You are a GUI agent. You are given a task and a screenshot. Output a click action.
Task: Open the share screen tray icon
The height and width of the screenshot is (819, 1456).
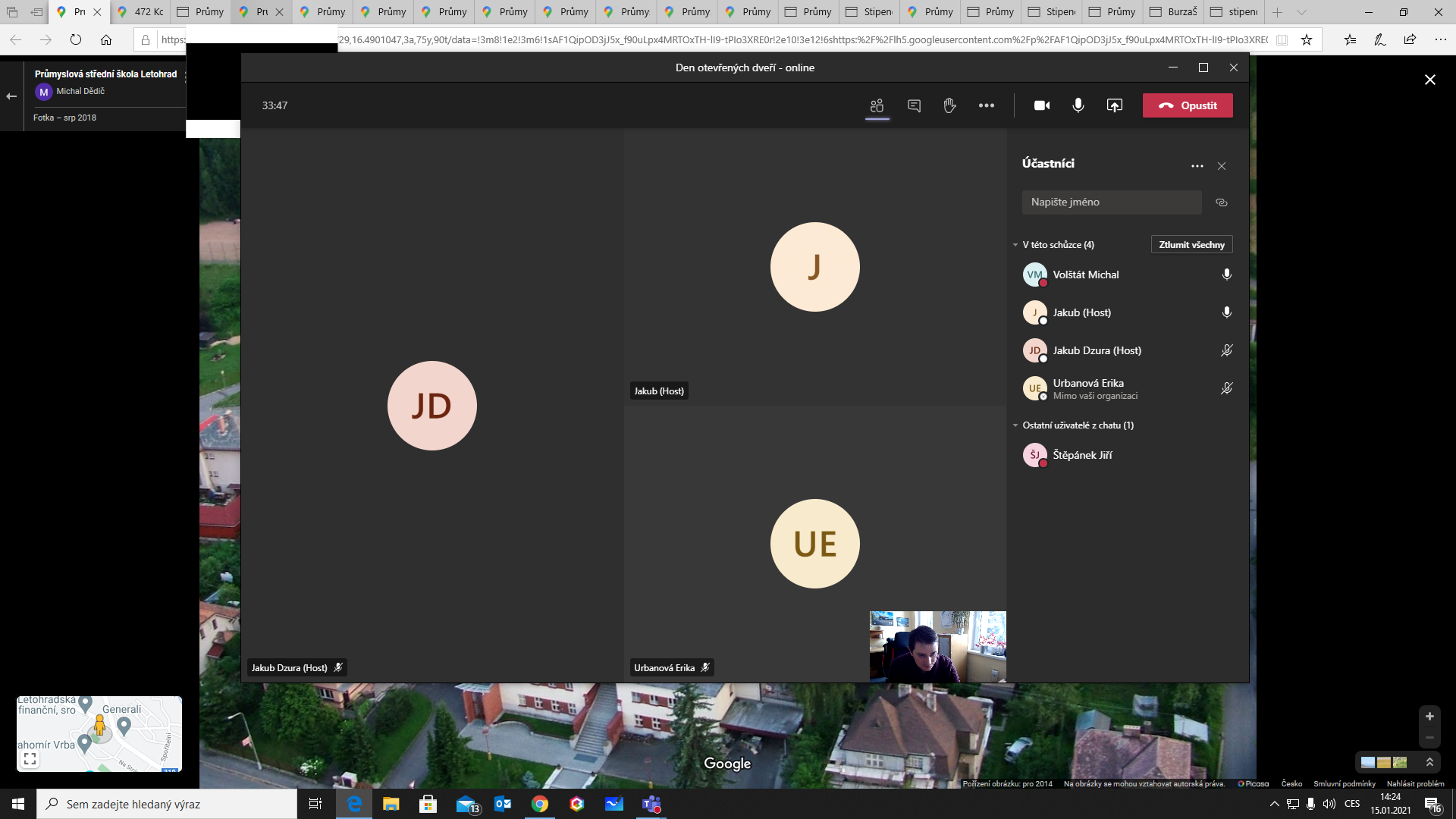(1114, 105)
